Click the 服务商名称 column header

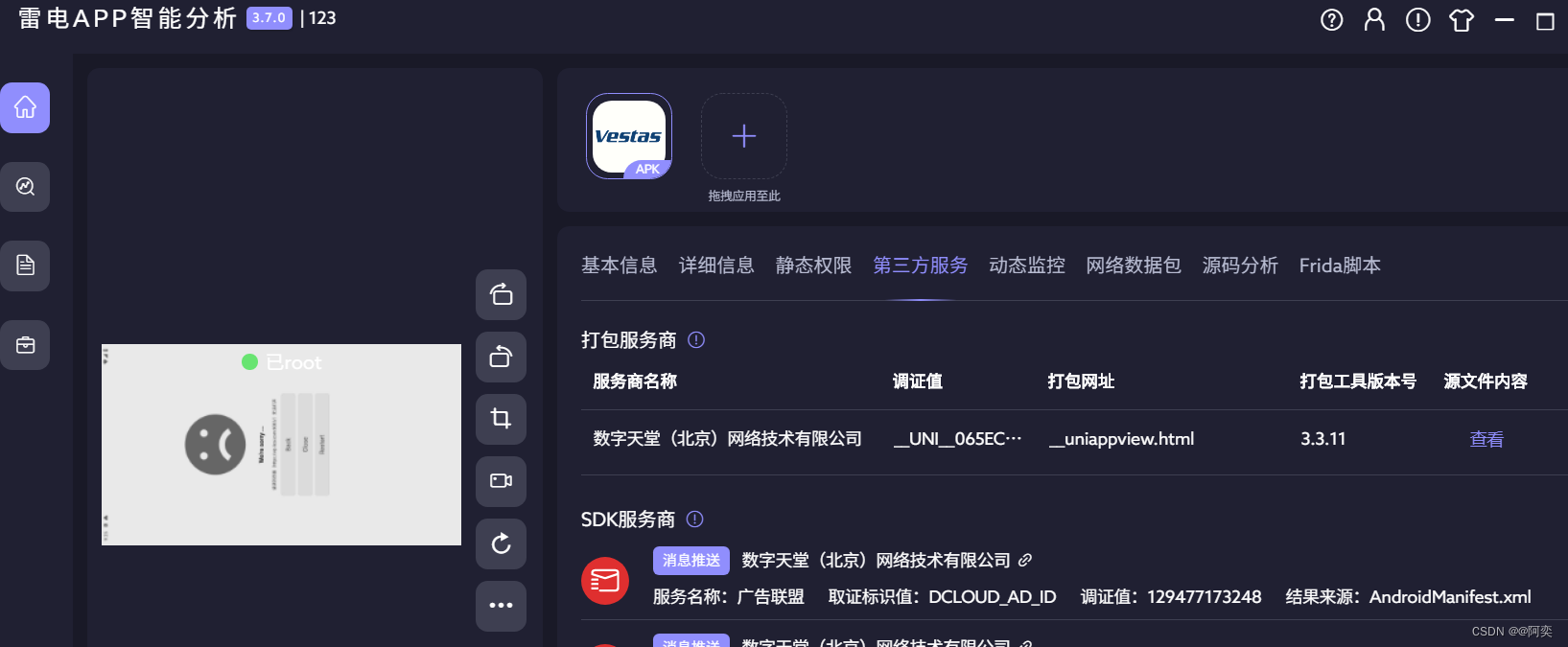coord(635,381)
